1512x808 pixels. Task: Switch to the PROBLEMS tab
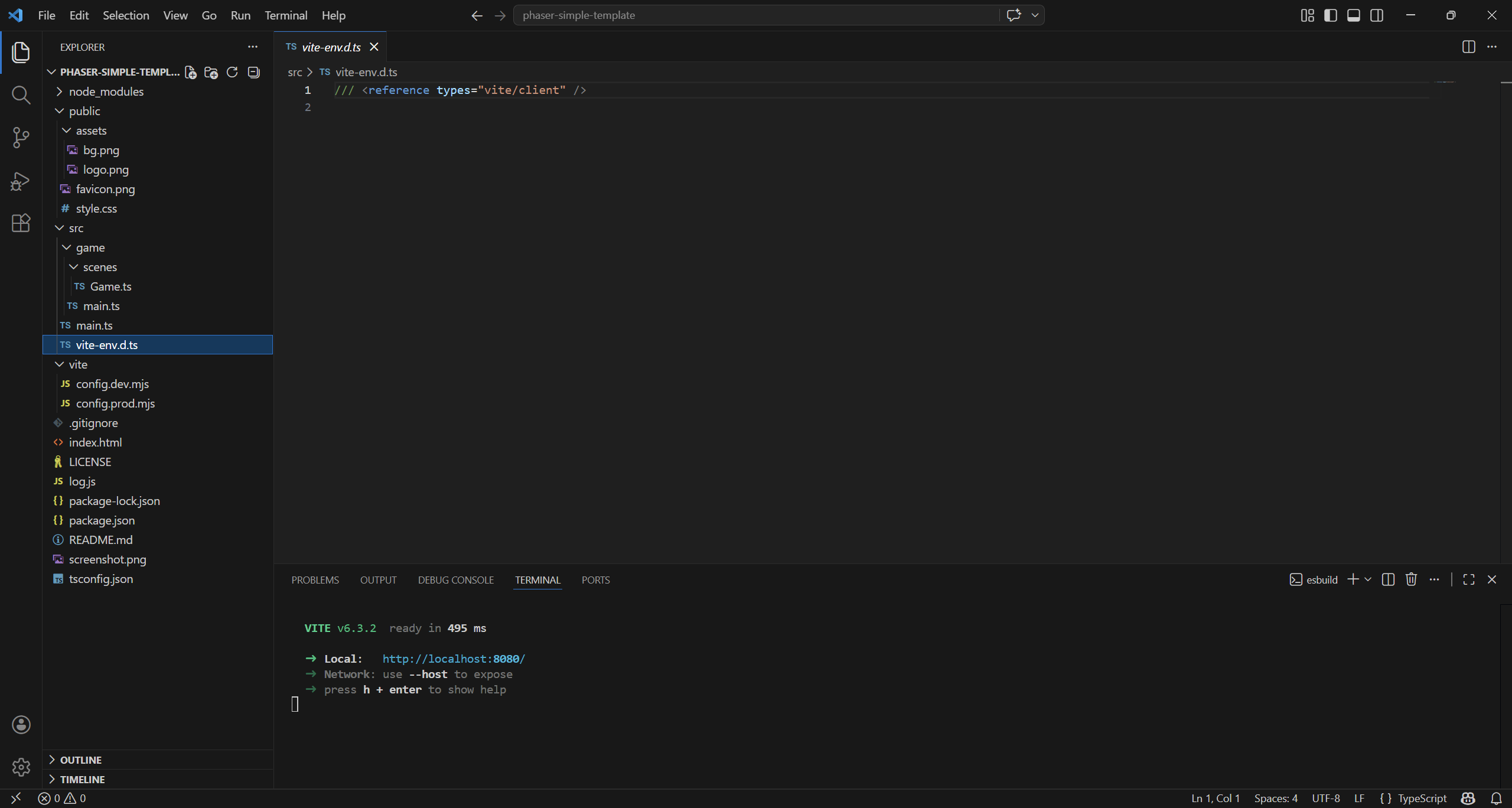coord(315,580)
